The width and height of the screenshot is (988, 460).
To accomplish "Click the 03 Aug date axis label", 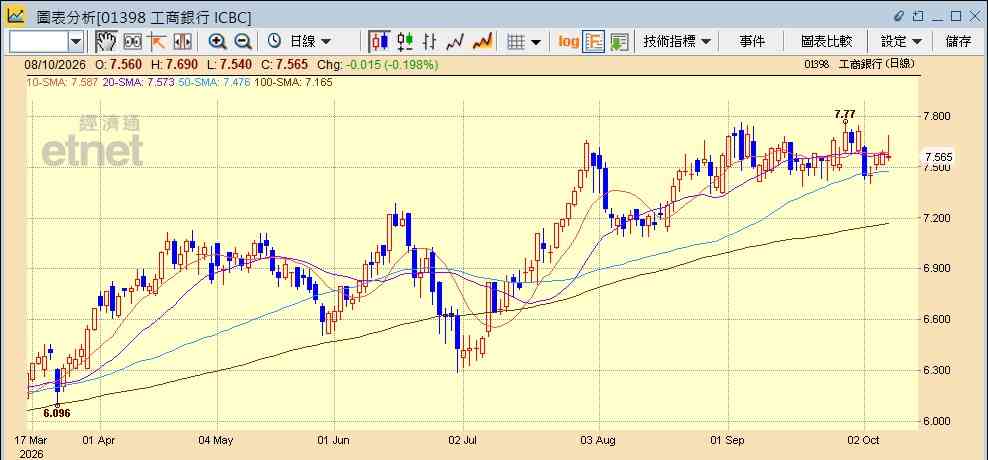I will pyautogui.click(x=599, y=440).
